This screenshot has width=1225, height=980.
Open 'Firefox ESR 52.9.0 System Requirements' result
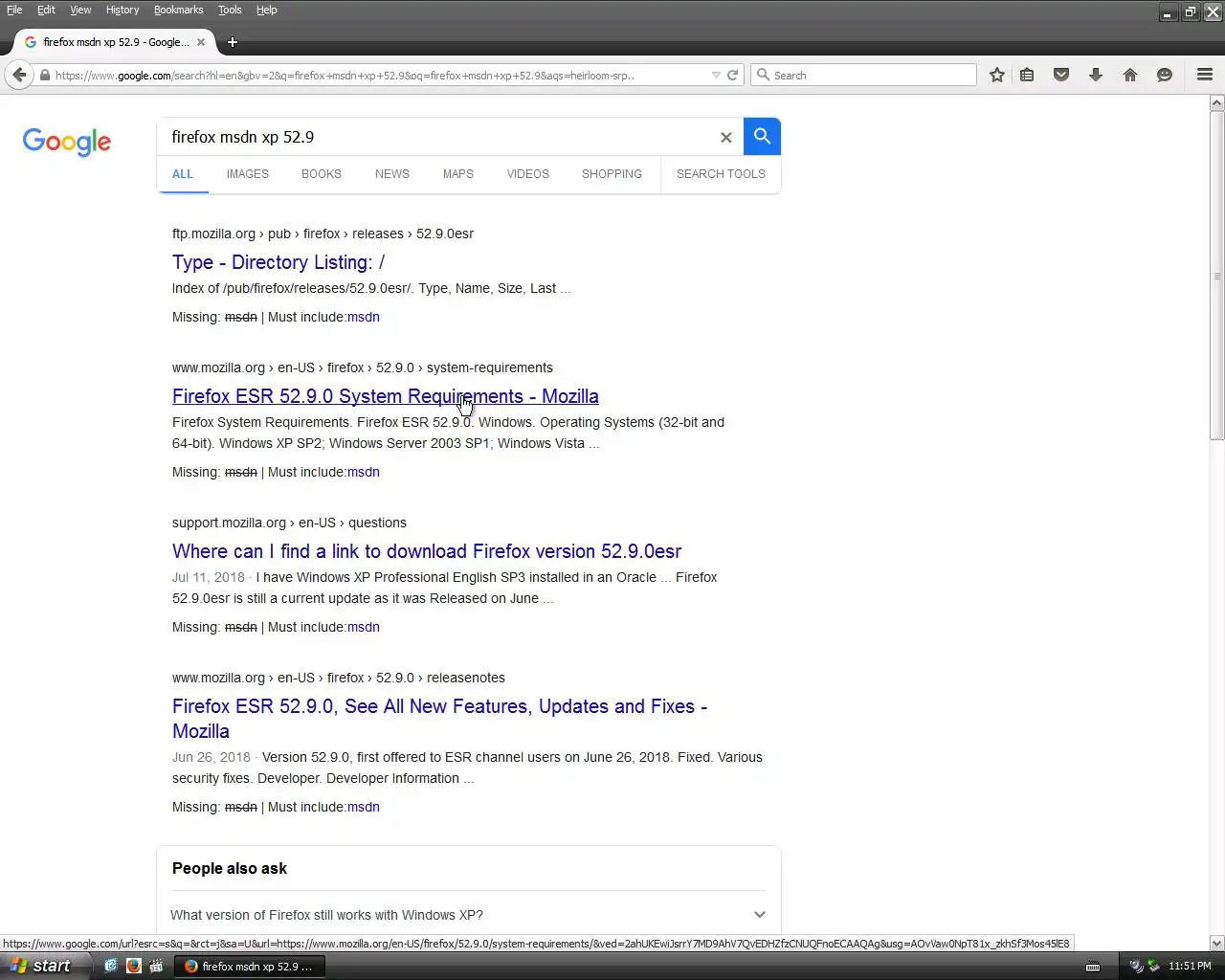(x=386, y=396)
